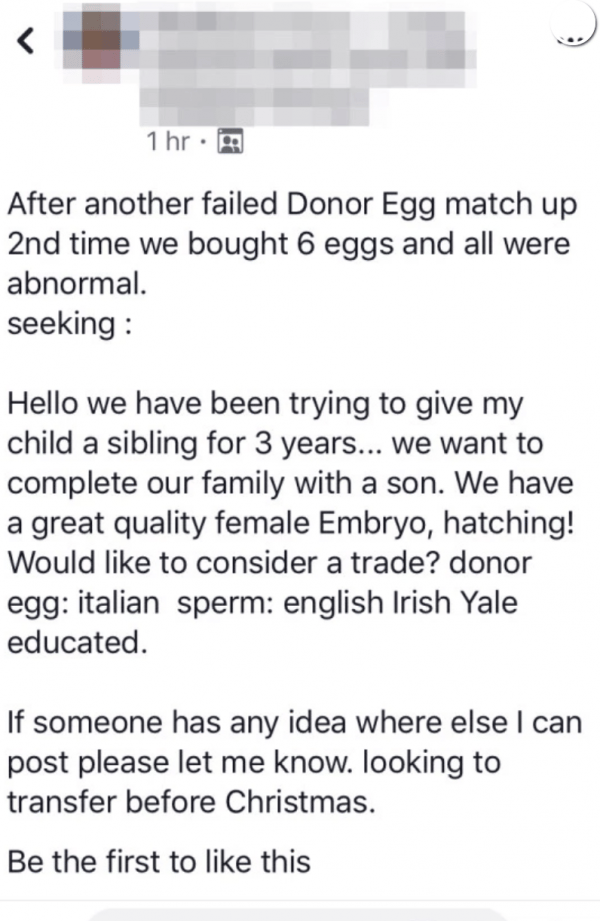This screenshot has width=600, height=921.
Task: Click the "Would like to consider a trade?" line
Action: [x=269, y=563]
